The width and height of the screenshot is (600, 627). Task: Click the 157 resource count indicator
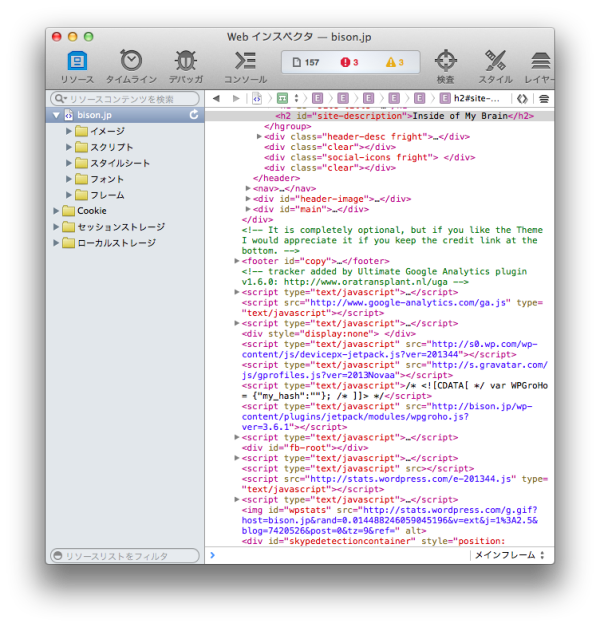point(306,62)
